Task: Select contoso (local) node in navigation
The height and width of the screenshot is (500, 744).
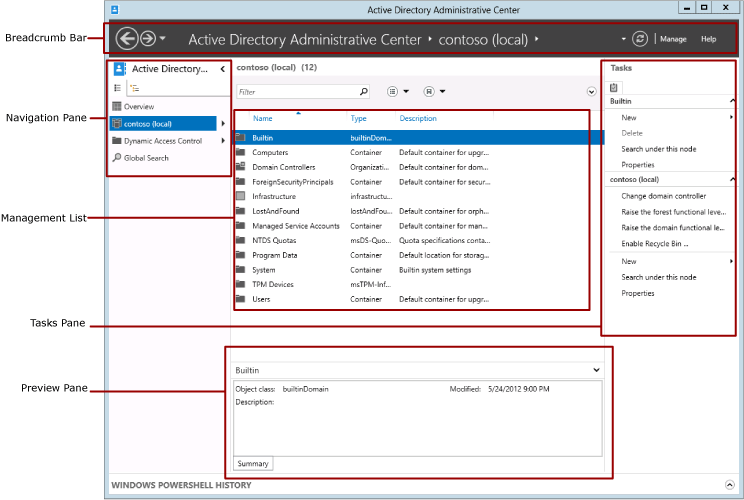Action: [163, 124]
